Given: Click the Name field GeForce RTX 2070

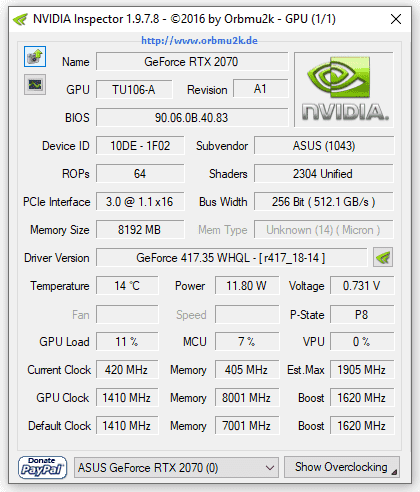Looking at the screenshot, I should tap(192, 62).
